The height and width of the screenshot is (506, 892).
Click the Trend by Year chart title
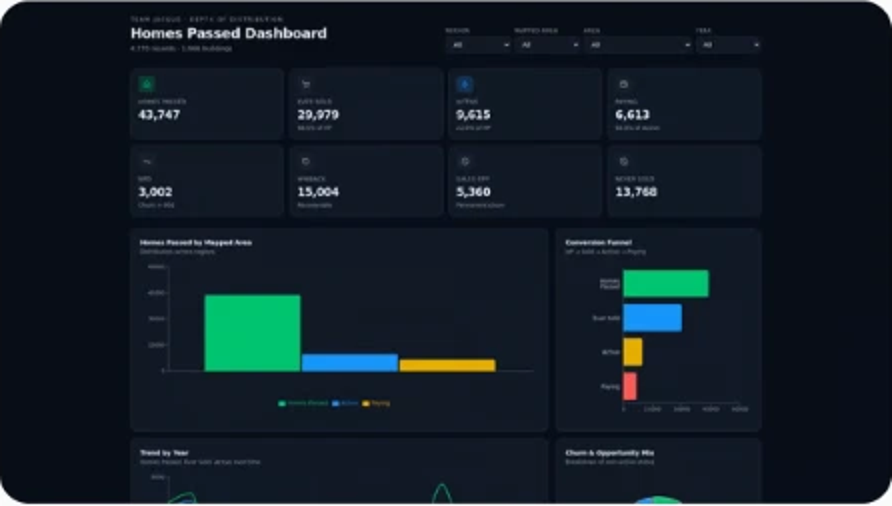164,453
